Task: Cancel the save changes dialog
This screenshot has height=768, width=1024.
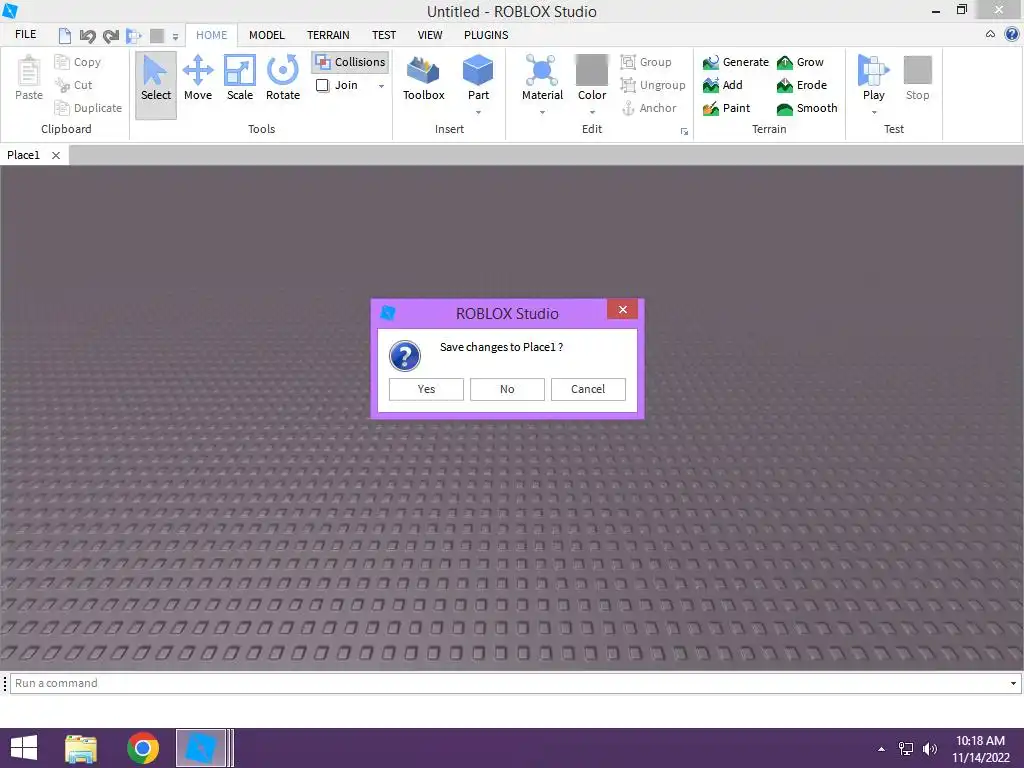Action: (588, 389)
